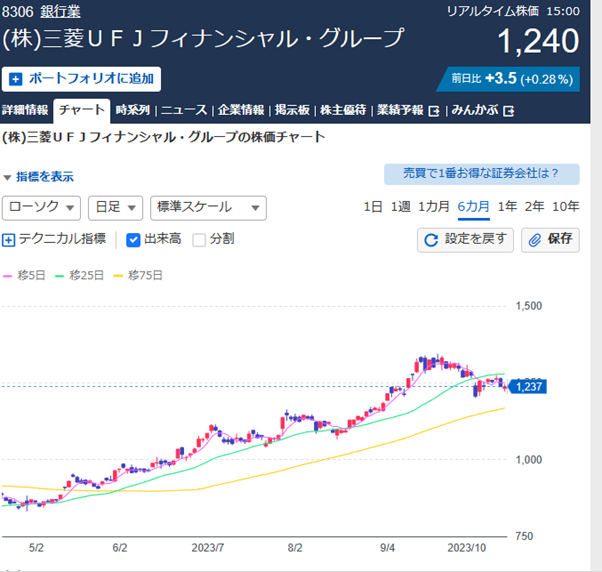Enable the 分割 checkbox
Screen dimensions: 602x572
tap(199, 240)
